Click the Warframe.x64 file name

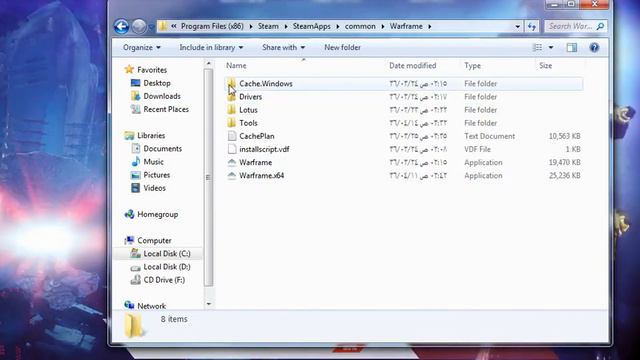(x=262, y=176)
